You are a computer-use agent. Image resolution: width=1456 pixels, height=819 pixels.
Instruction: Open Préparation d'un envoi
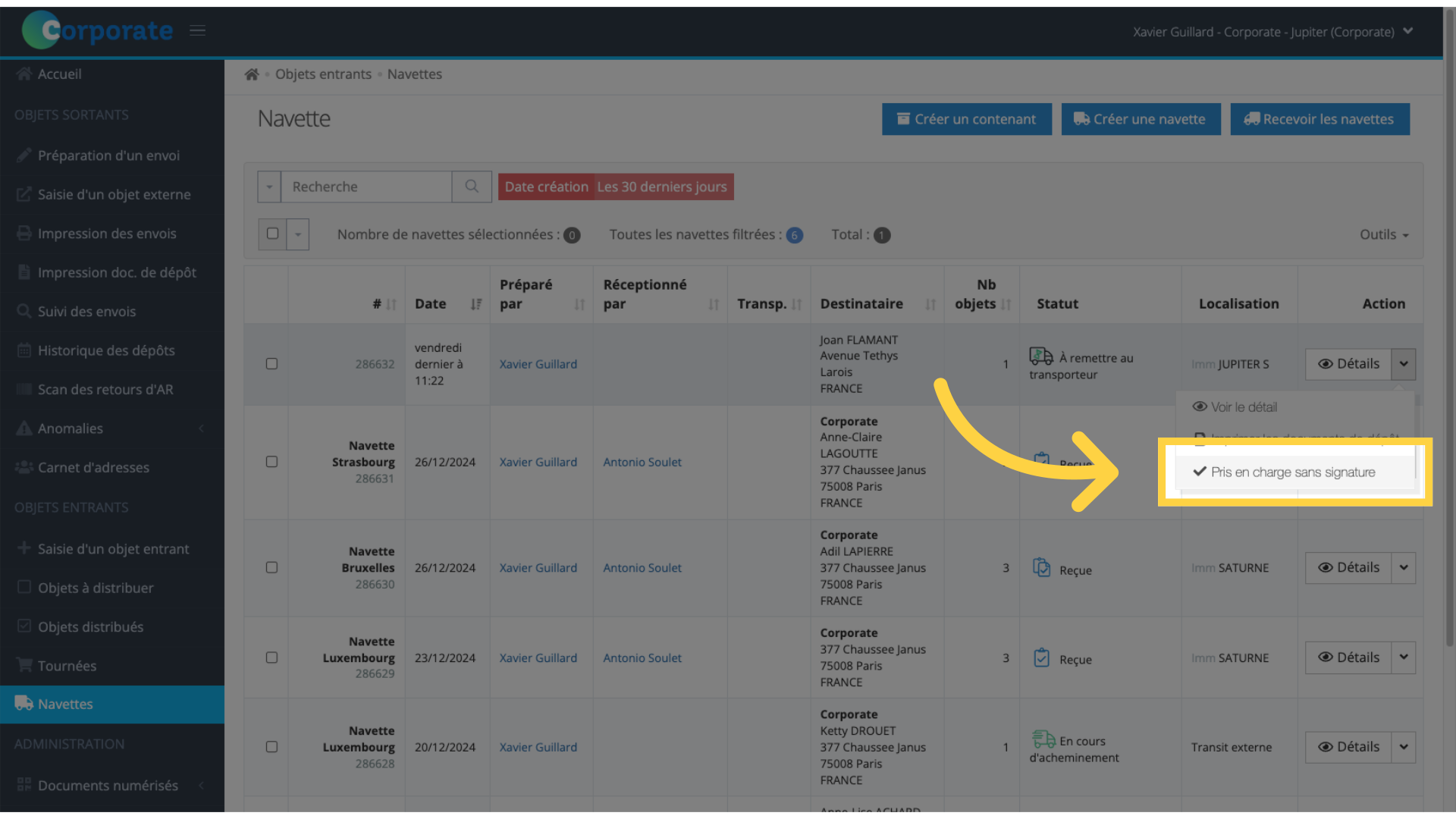(112, 155)
